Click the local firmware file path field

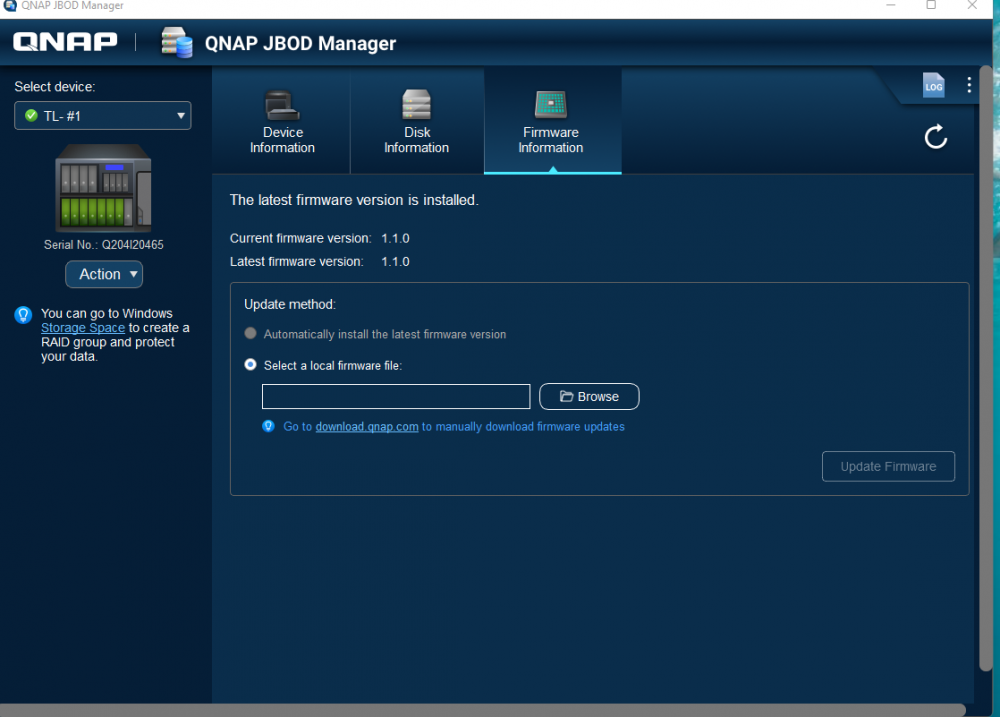[396, 396]
